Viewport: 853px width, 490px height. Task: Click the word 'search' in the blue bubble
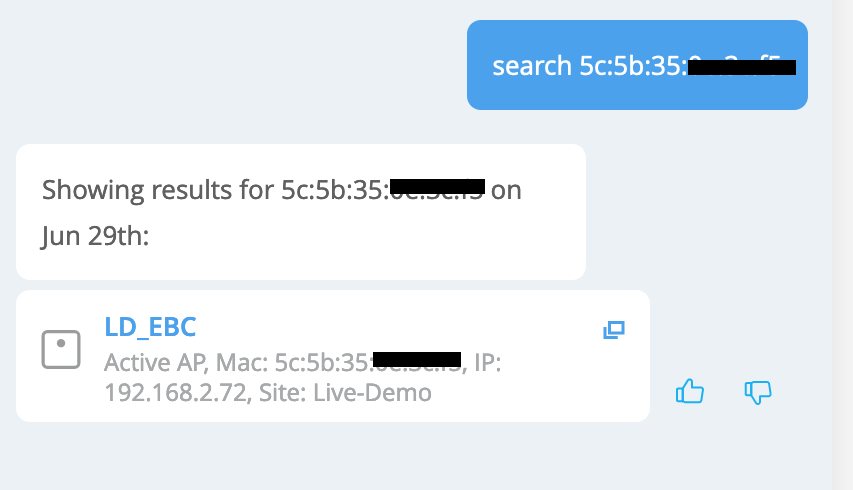[x=533, y=67]
